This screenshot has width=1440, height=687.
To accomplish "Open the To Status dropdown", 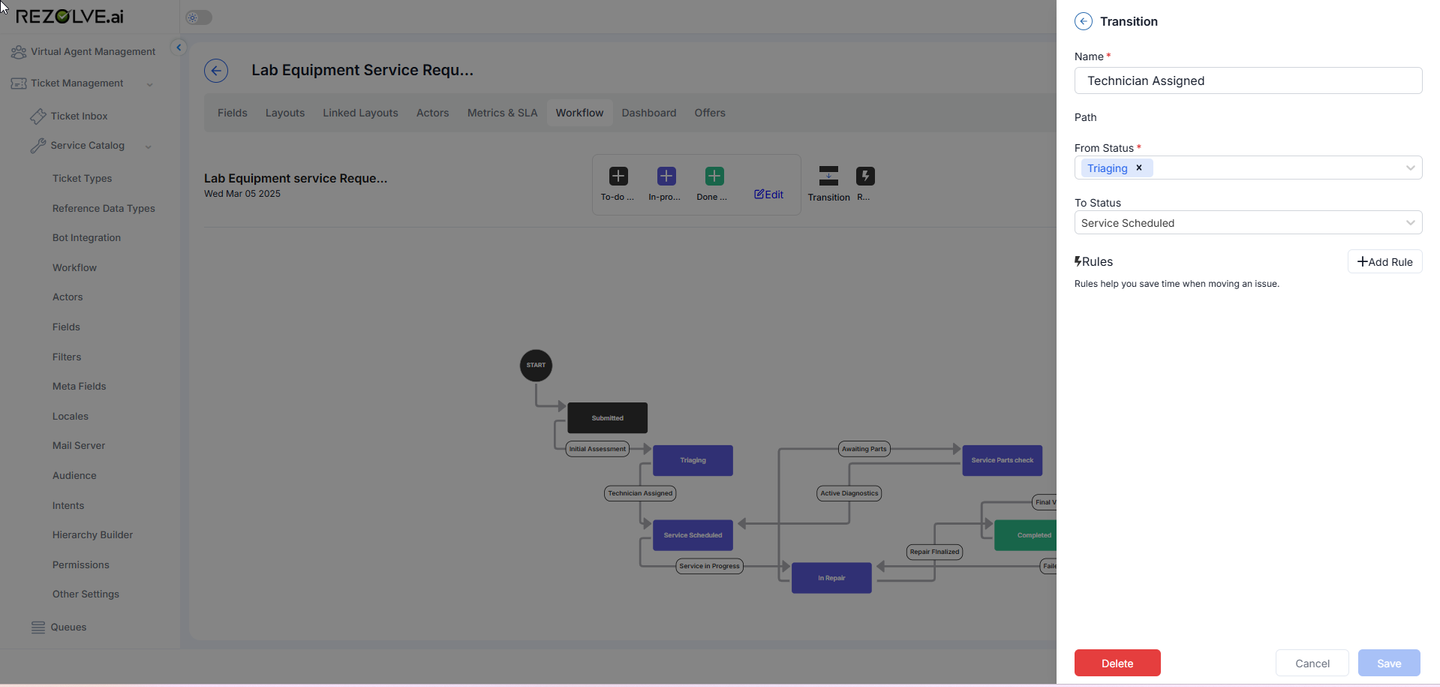I will [1248, 223].
